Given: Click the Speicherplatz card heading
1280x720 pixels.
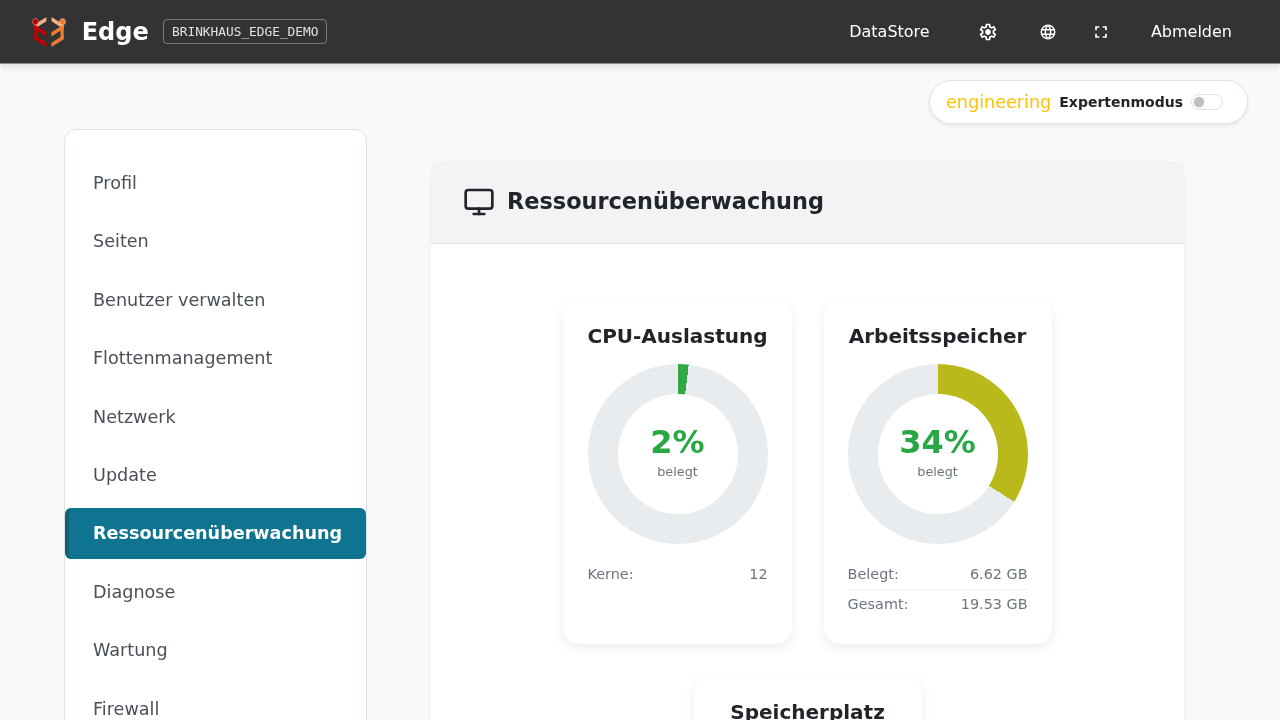Looking at the screenshot, I should pos(808,711).
